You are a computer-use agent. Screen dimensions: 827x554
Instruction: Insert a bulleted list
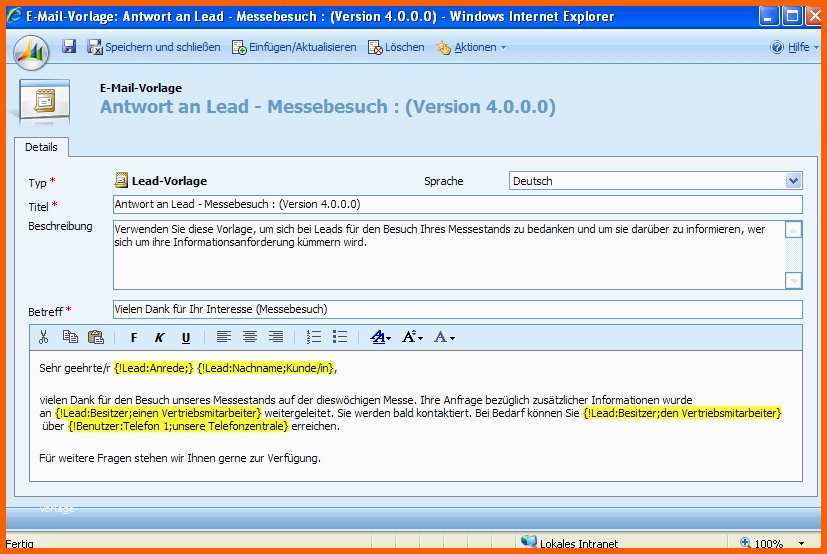point(340,338)
